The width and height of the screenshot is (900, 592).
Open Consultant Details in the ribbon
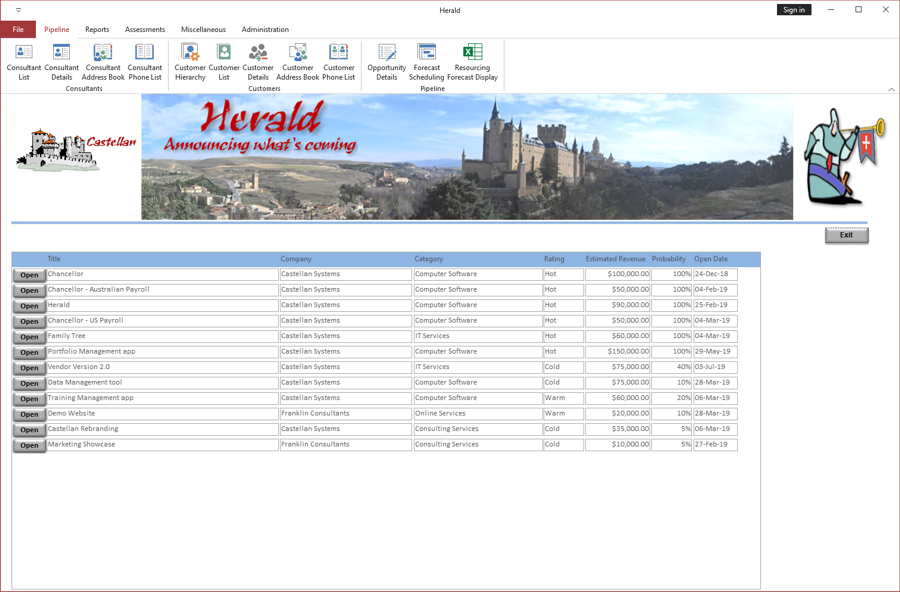[61, 62]
